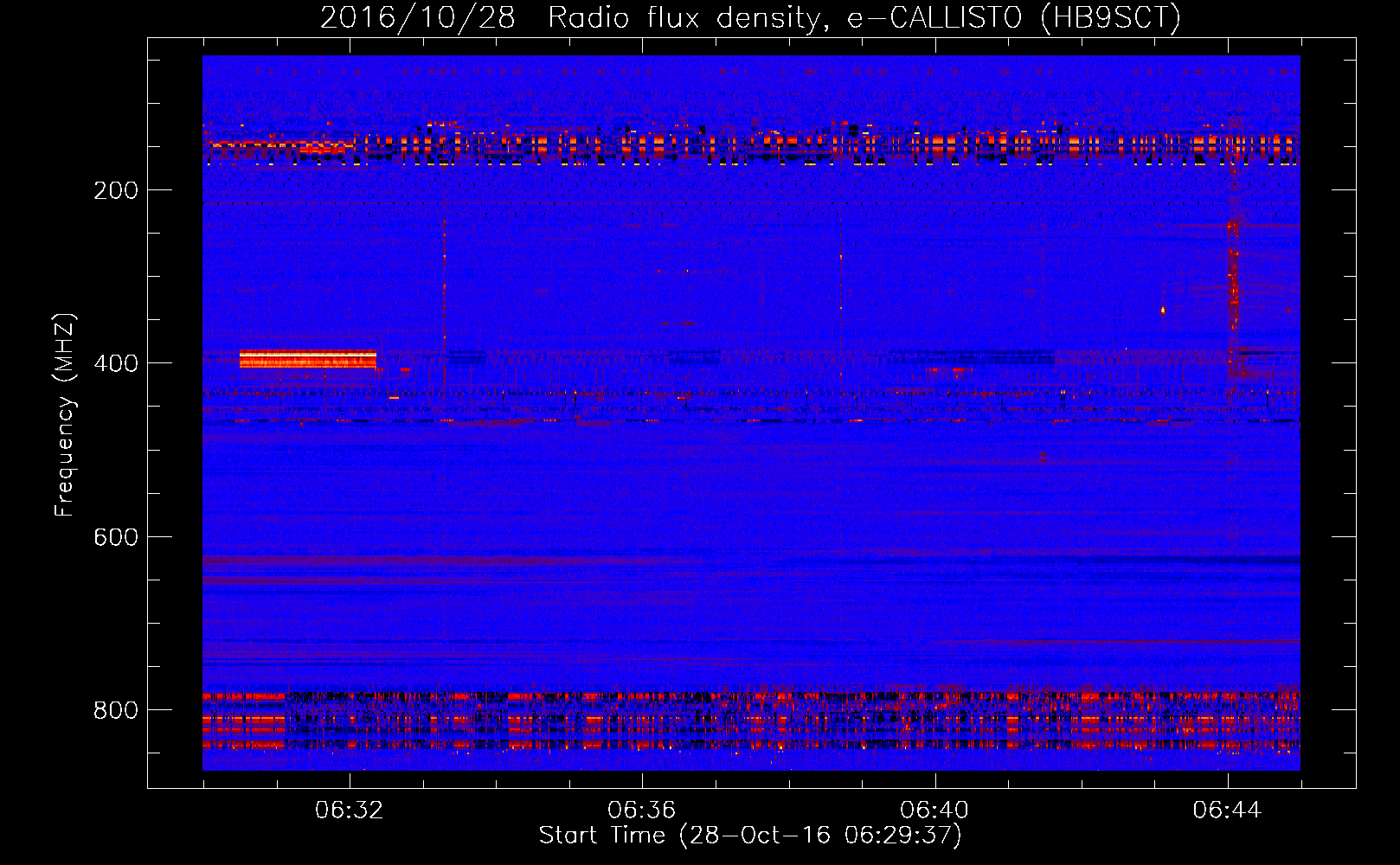Screen dimensions: 1400x865
Task: Click the bright orange burst block near 400 MHz
Action: point(308,359)
